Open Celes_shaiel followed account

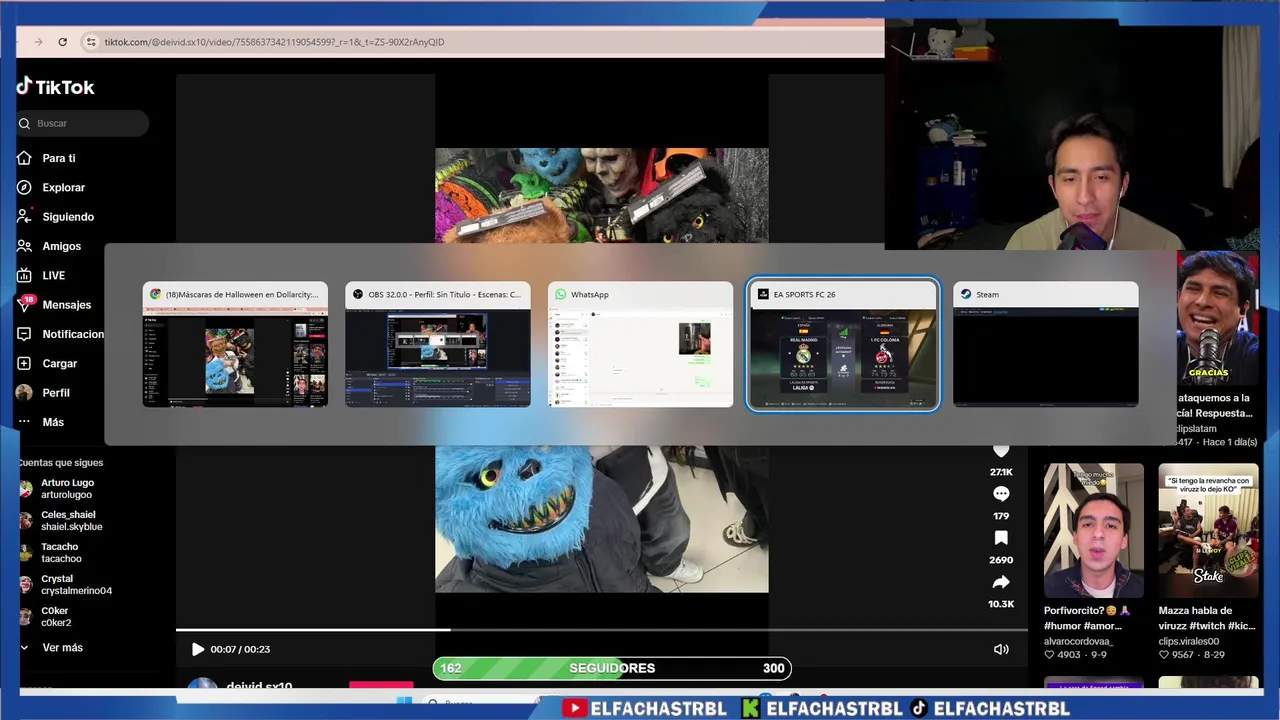(70, 521)
